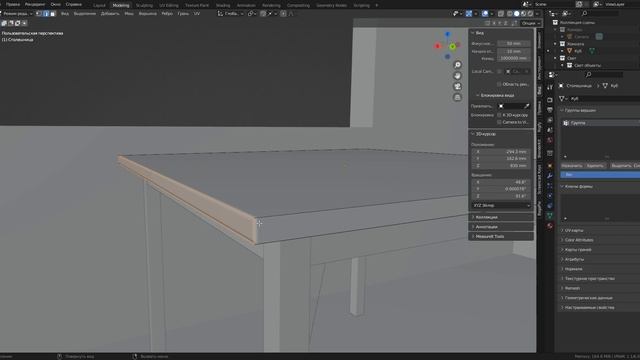
Task: Expand the MeasureIt Tools panel
Action: (501, 236)
